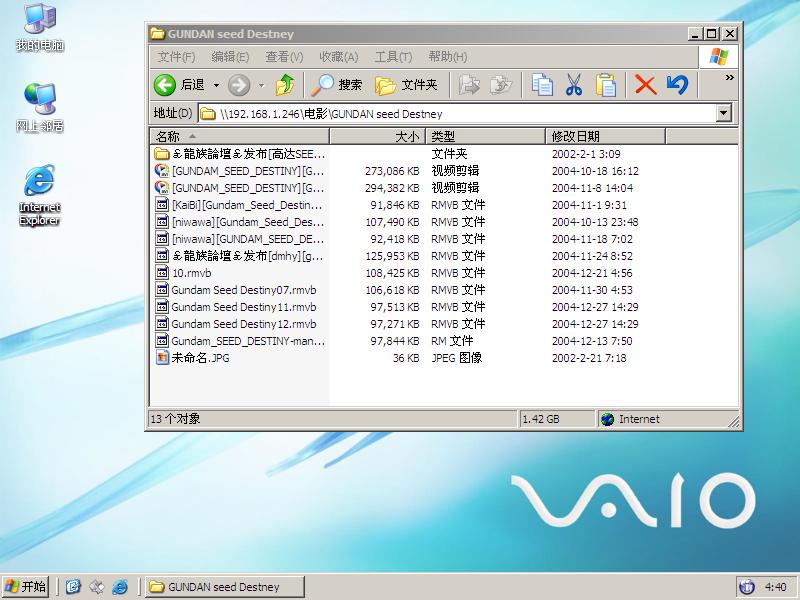Select the Gundam_SEED_DESTINY-man RM file icon
Viewport: 800px width, 600px height.
tap(162, 341)
